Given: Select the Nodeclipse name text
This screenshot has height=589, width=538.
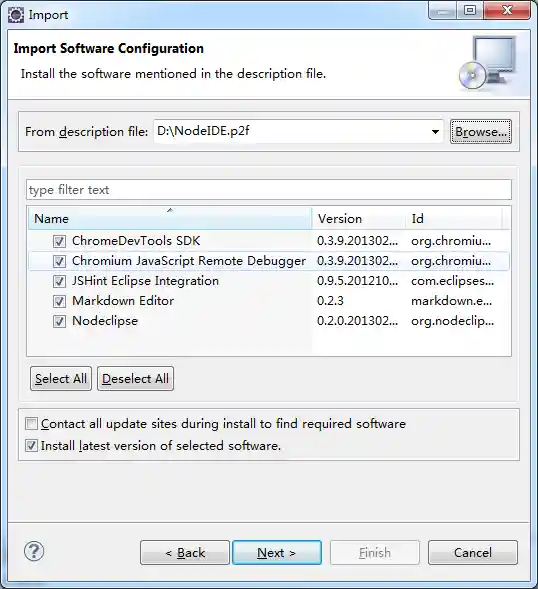Looking at the screenshot, I should click(x=105, y=321).
